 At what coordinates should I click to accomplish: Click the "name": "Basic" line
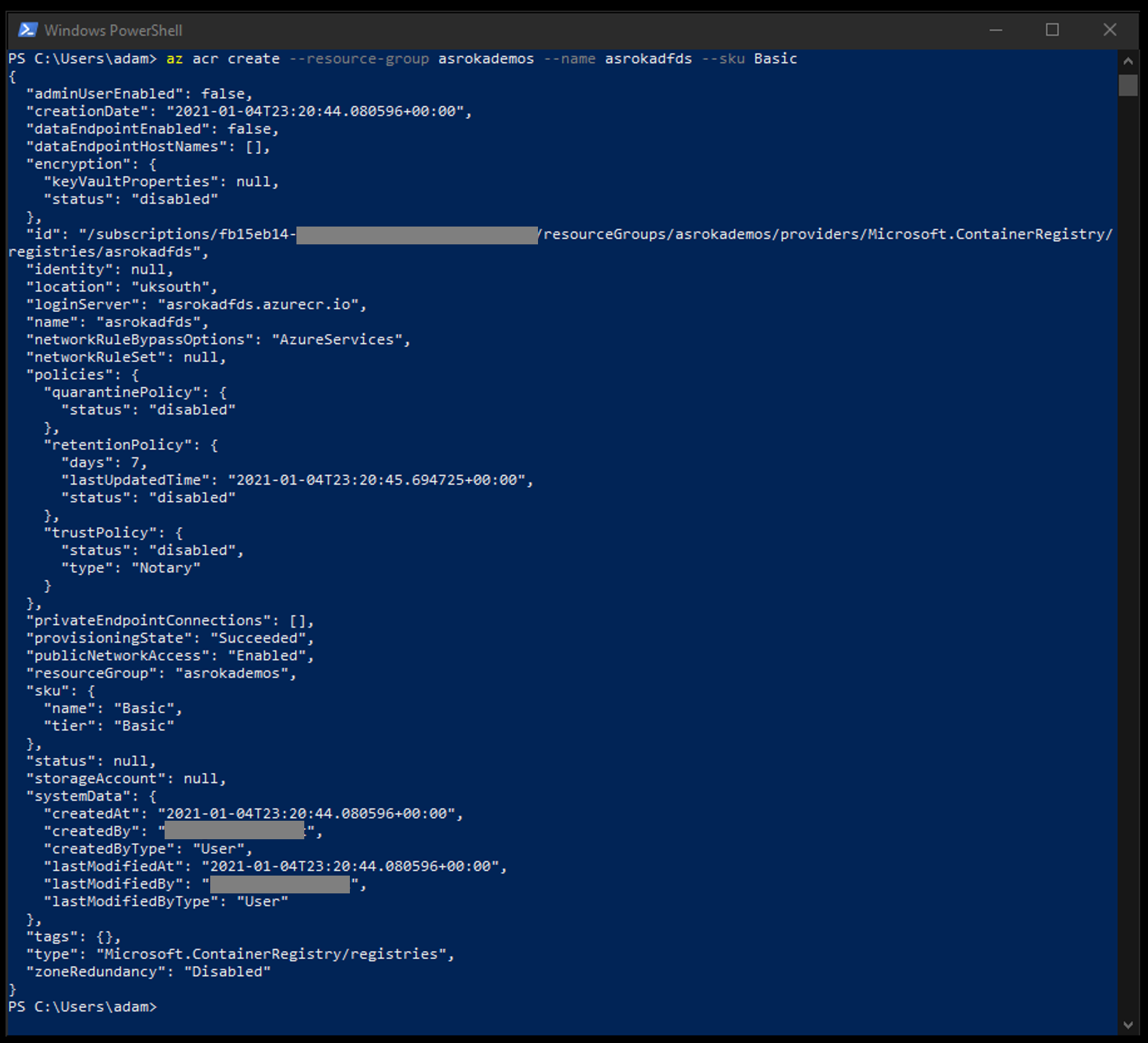113,709
